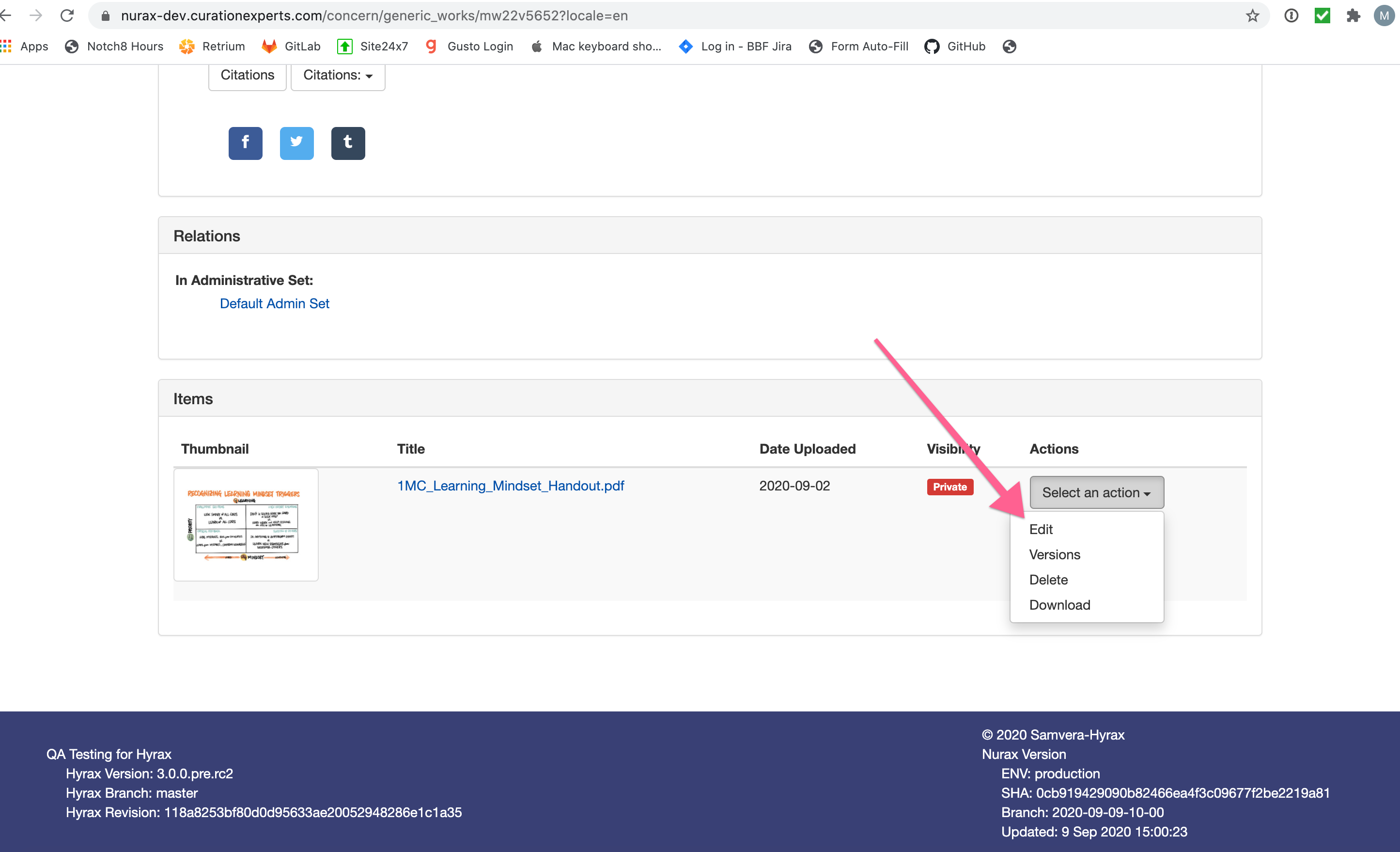The height and width of the screenshot is (852, 1400).
Task: Click the Learning Mindset handout thumbnail
Action: [246, 524]
